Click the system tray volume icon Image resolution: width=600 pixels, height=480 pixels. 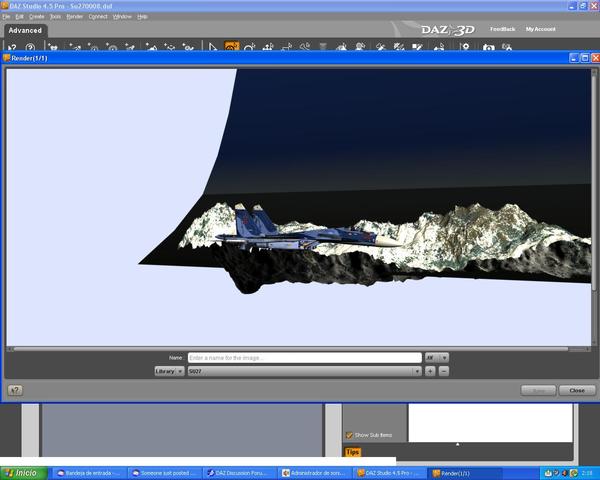click(x=564, y=473)
